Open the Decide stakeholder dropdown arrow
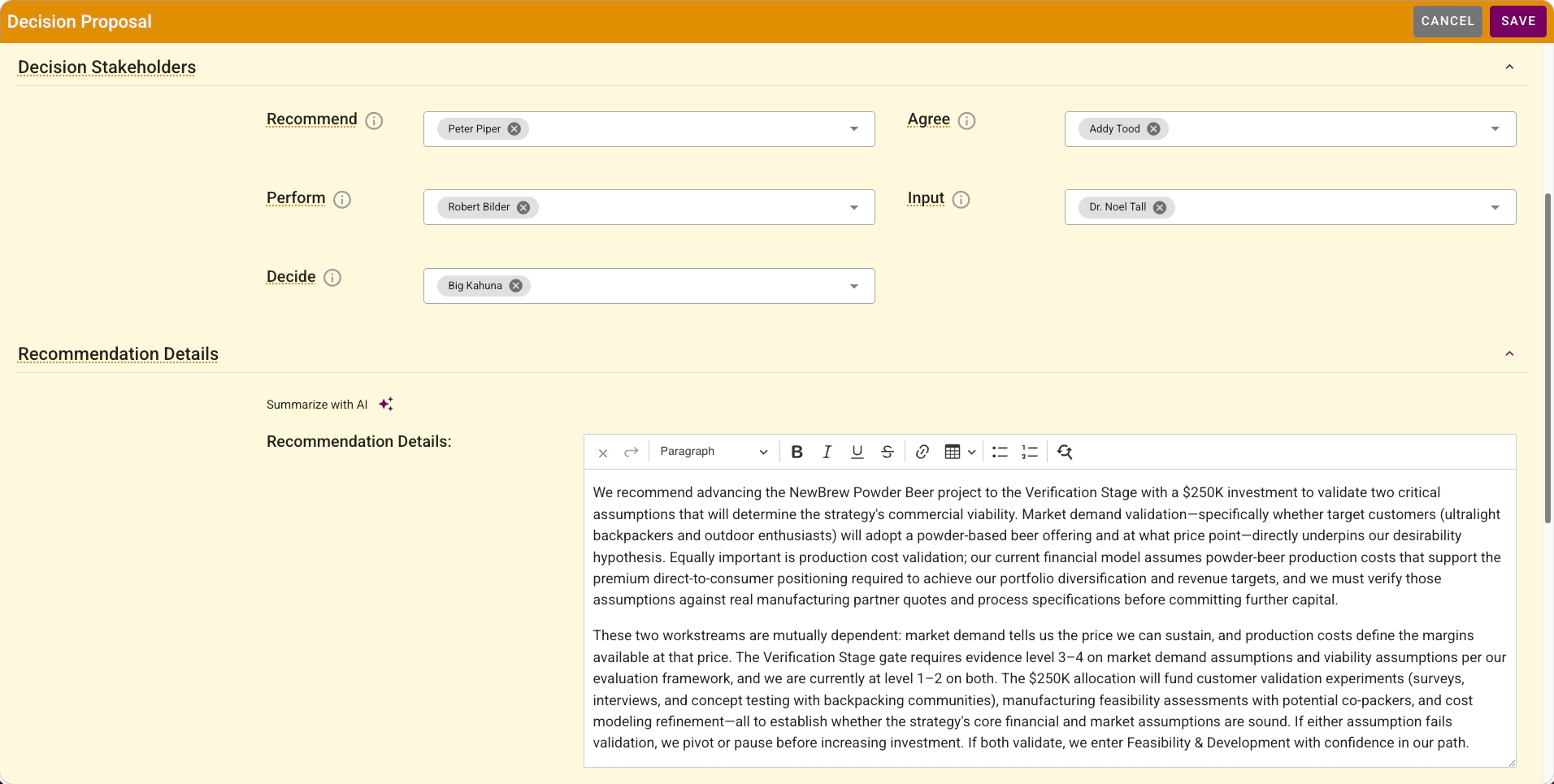This screenshot has width=1554, height=784. click(854, 286)
